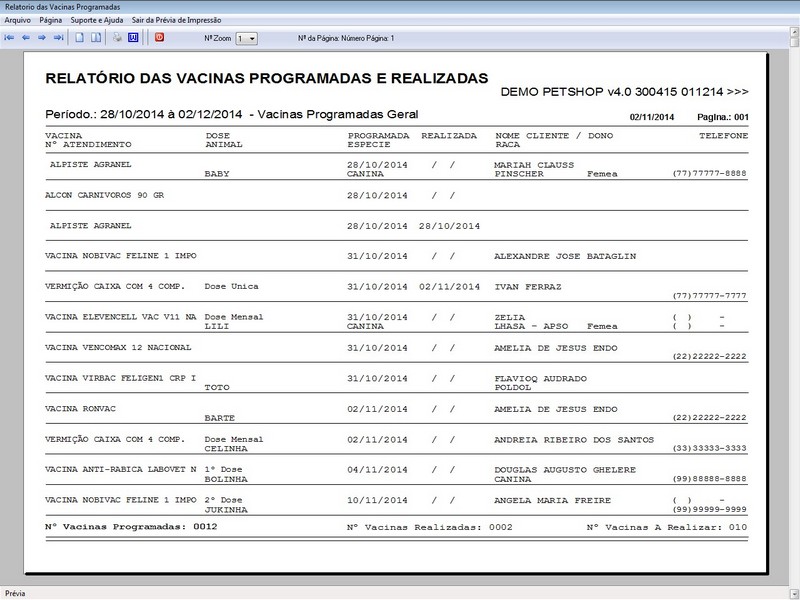Click the Período 28/10/2014 à 02/12/2014 line
Screen dimensions: 800x600
coord(232,114)
